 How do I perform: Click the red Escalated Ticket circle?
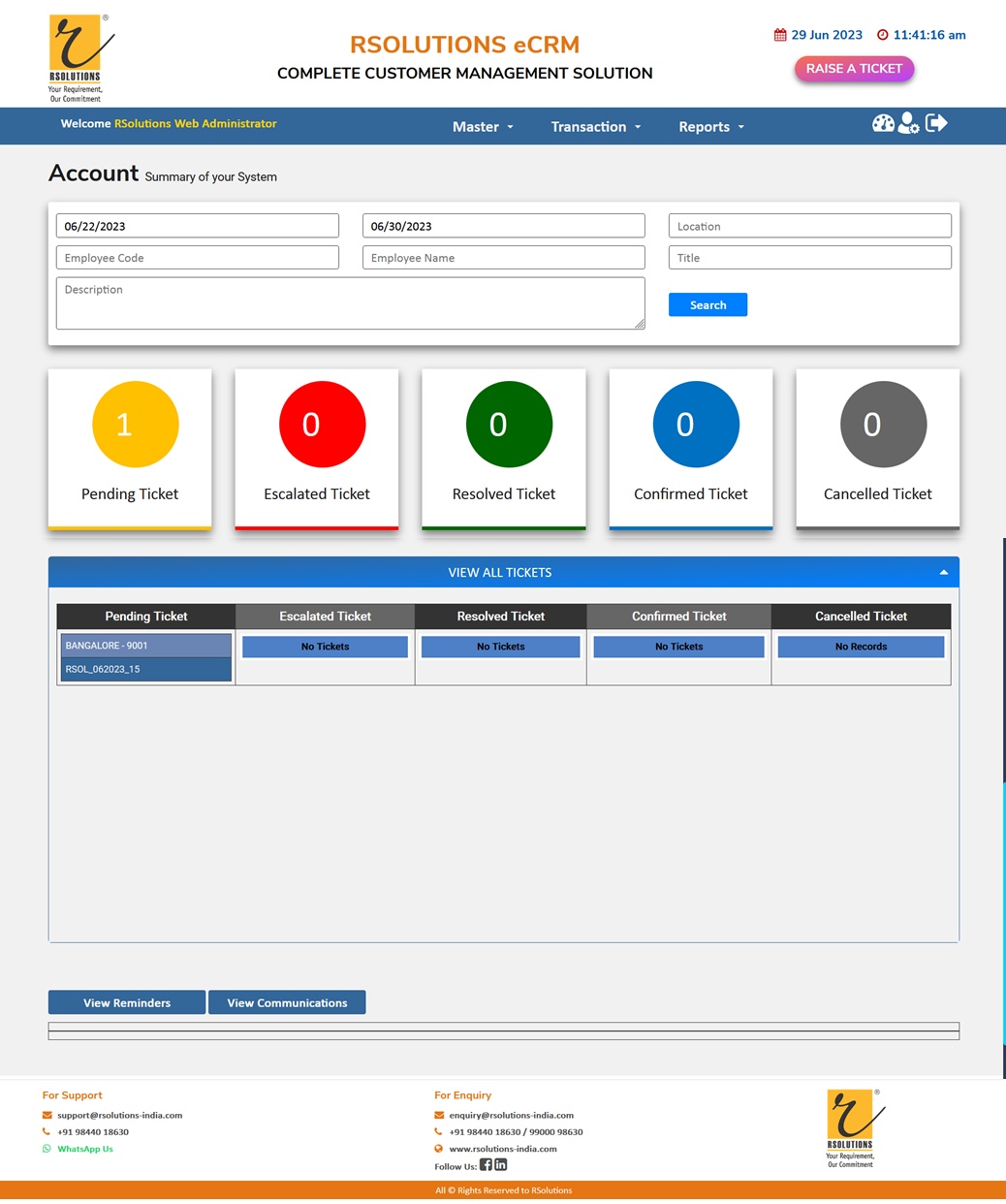(x=322, y=425)
